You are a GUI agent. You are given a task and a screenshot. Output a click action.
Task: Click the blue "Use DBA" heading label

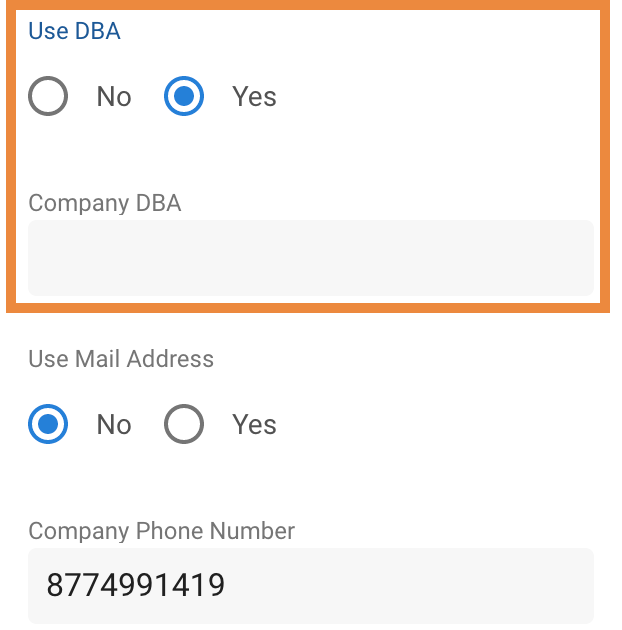(74, 31)
